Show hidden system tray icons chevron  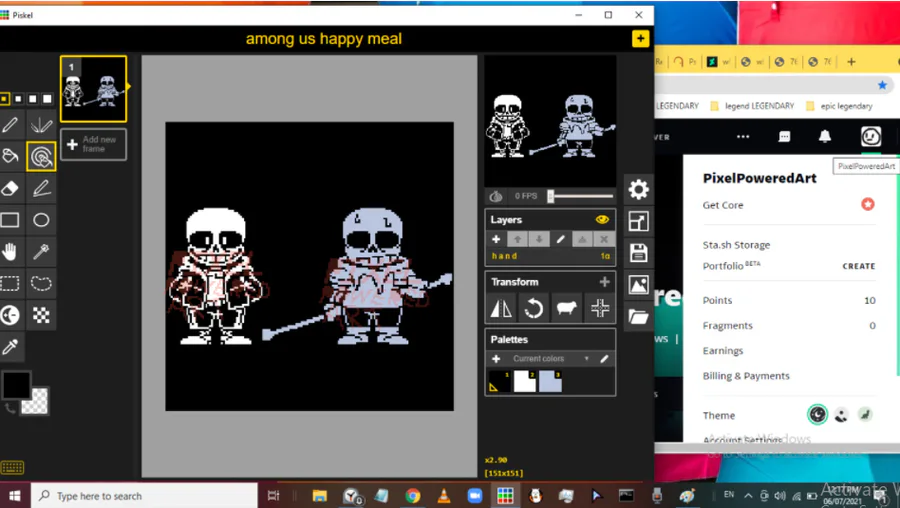click(x=748, y=495)
